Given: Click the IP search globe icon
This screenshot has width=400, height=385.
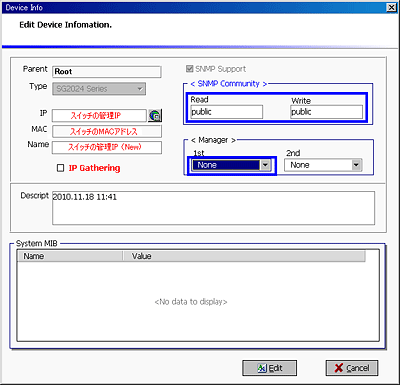Looking at the screenshot, I should [155, 115].
